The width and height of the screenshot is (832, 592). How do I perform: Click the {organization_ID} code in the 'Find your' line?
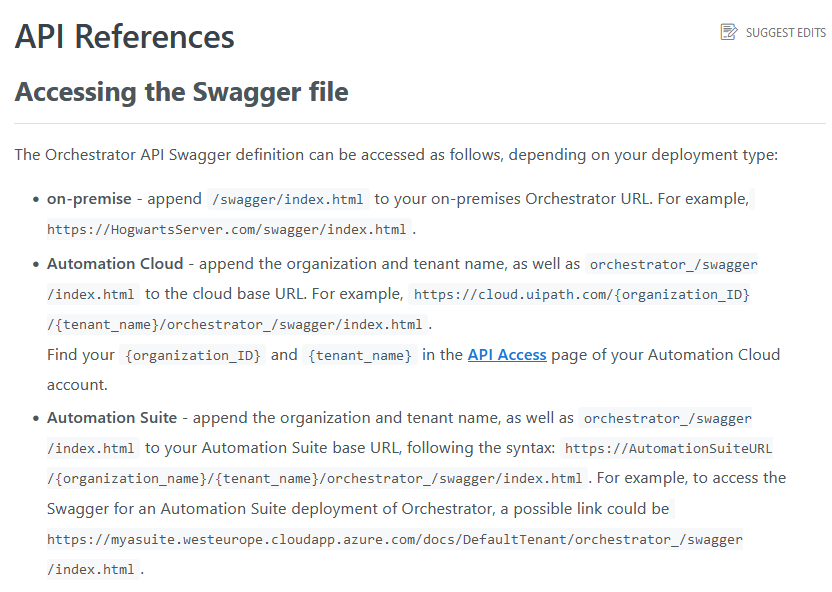pyautogui.click(x=192, y=355)
